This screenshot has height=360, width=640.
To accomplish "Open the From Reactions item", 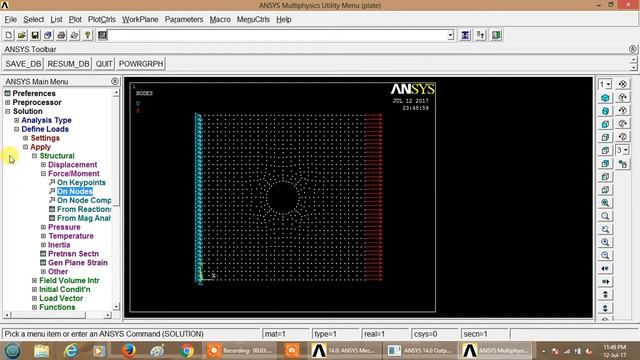I will (x=84, y=209).
